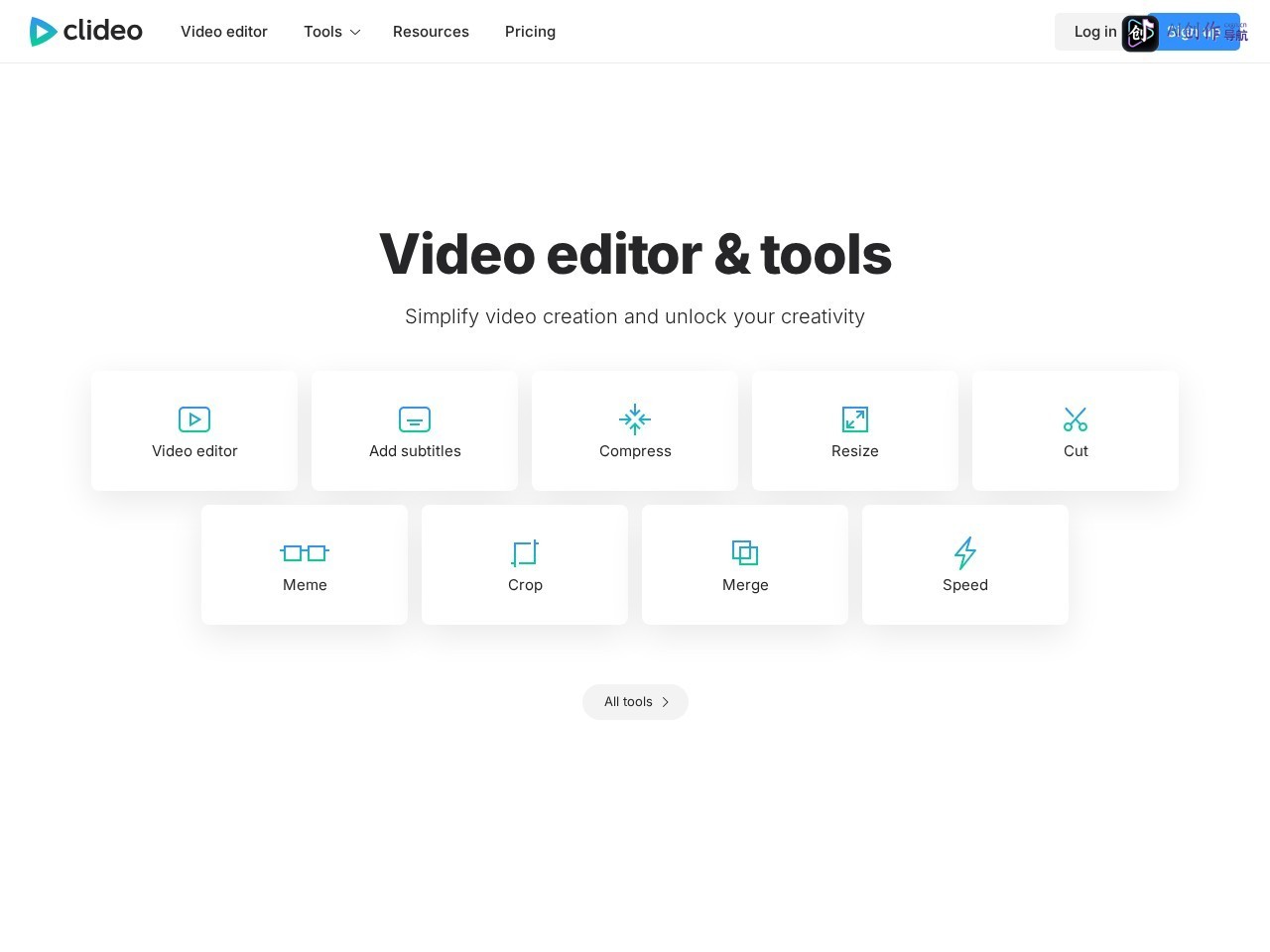Open the Add subtitles tool card icon
1270x952 pixels.
415,419
